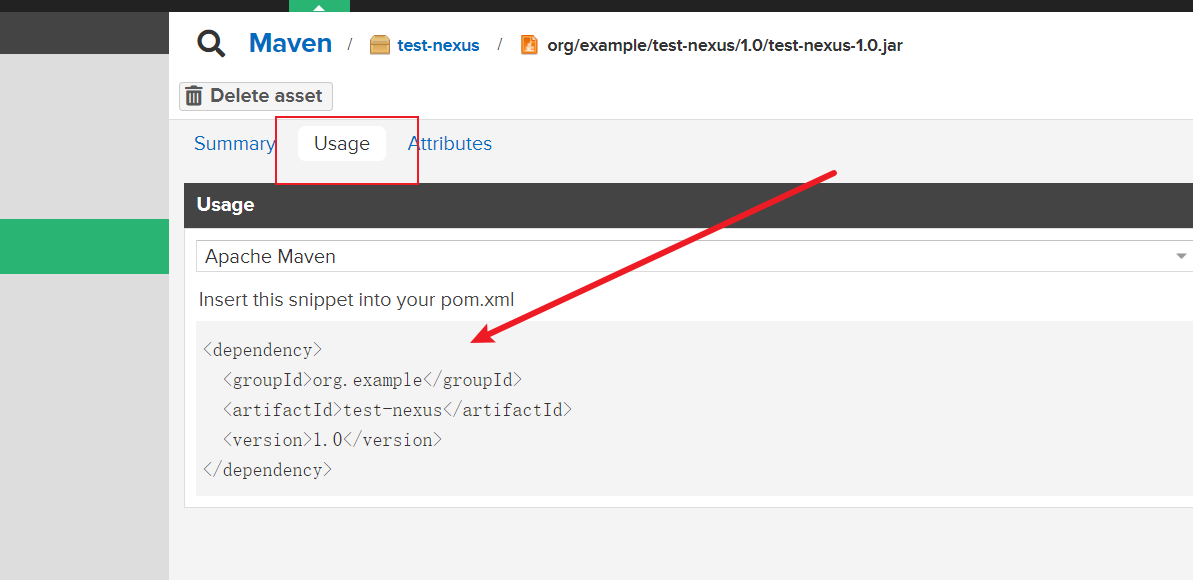Click the dark Usage panel header

click(x=680, y=205)
